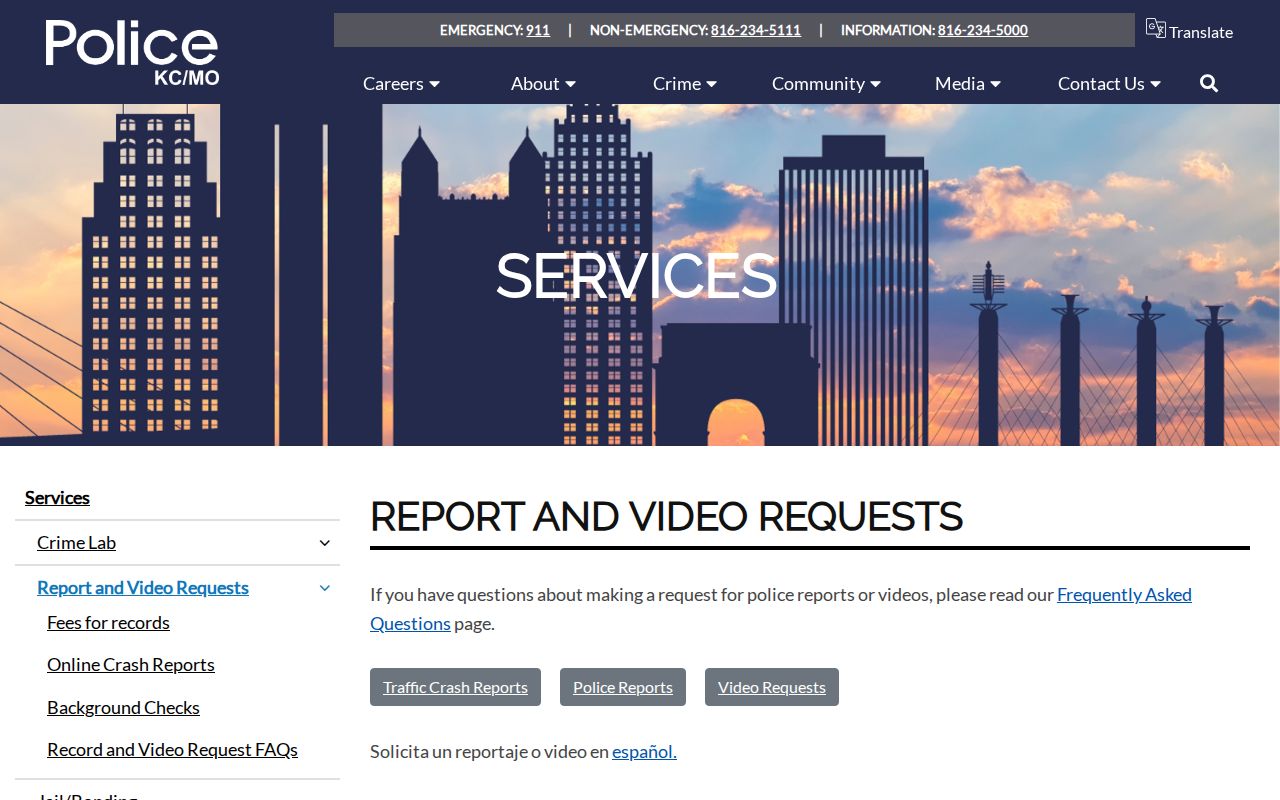The width and height of the screenshot is (1280, 800).
Task: Open the Services sidebar heading link
Action: 57,498
